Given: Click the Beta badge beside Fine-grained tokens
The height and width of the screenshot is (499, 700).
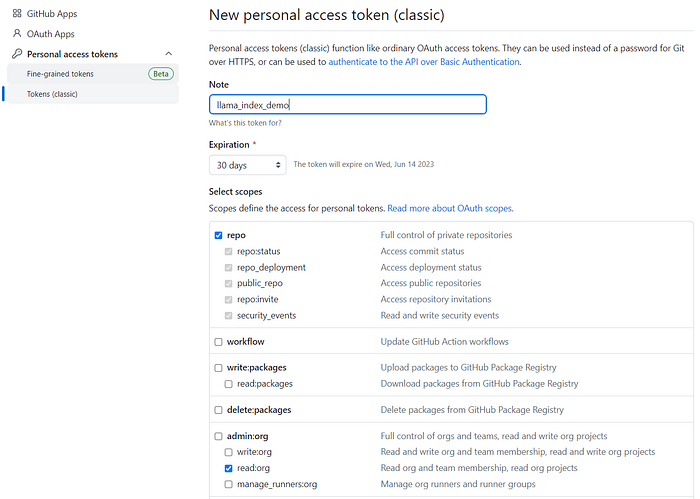Looking at the screenshot, I should point(160,74).
